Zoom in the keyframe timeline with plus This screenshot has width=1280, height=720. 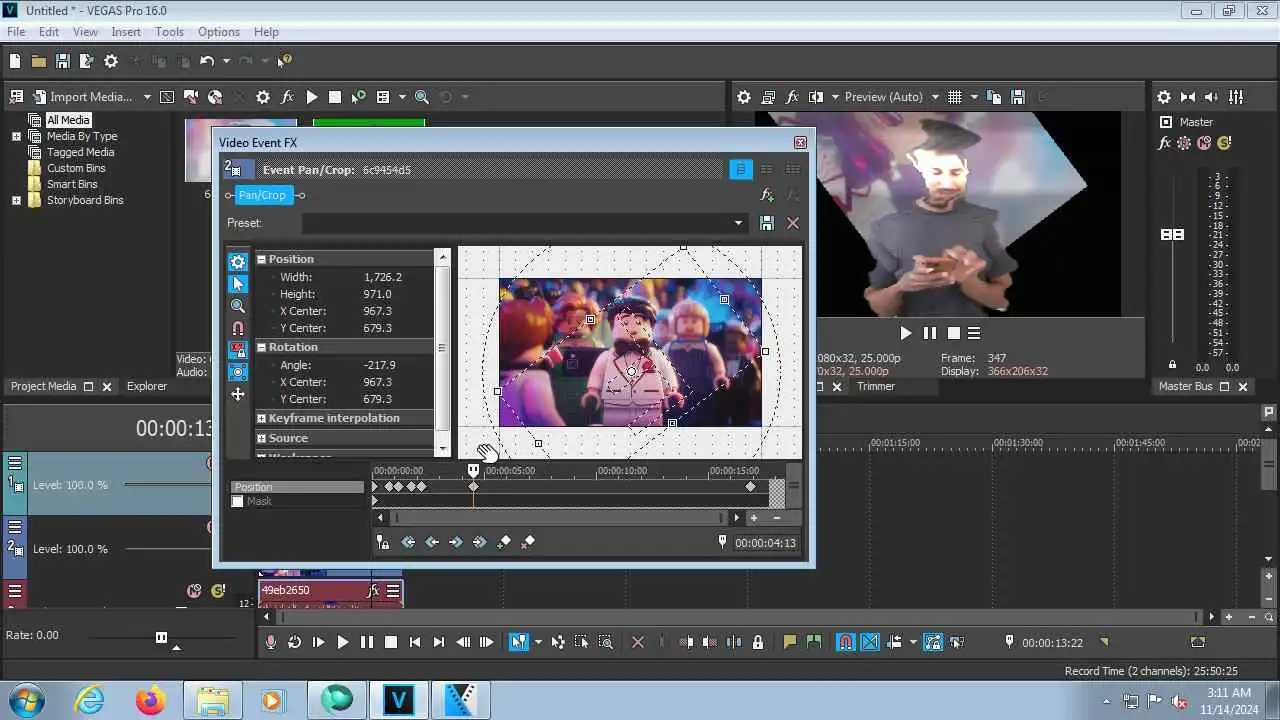[x=754, y=518]
